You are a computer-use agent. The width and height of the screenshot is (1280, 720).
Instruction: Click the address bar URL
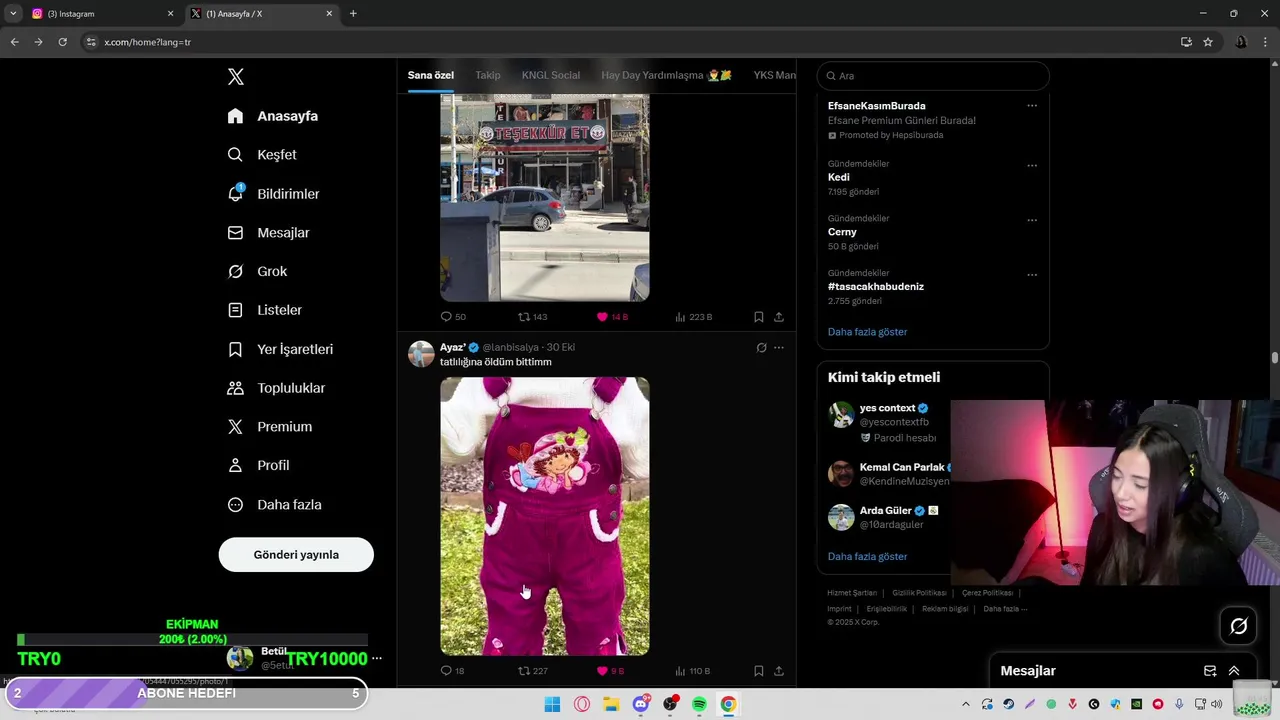148,42
